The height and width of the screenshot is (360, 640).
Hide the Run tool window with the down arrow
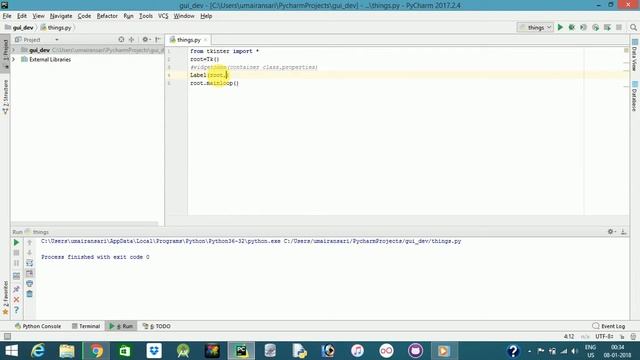(x=623, y=231)
